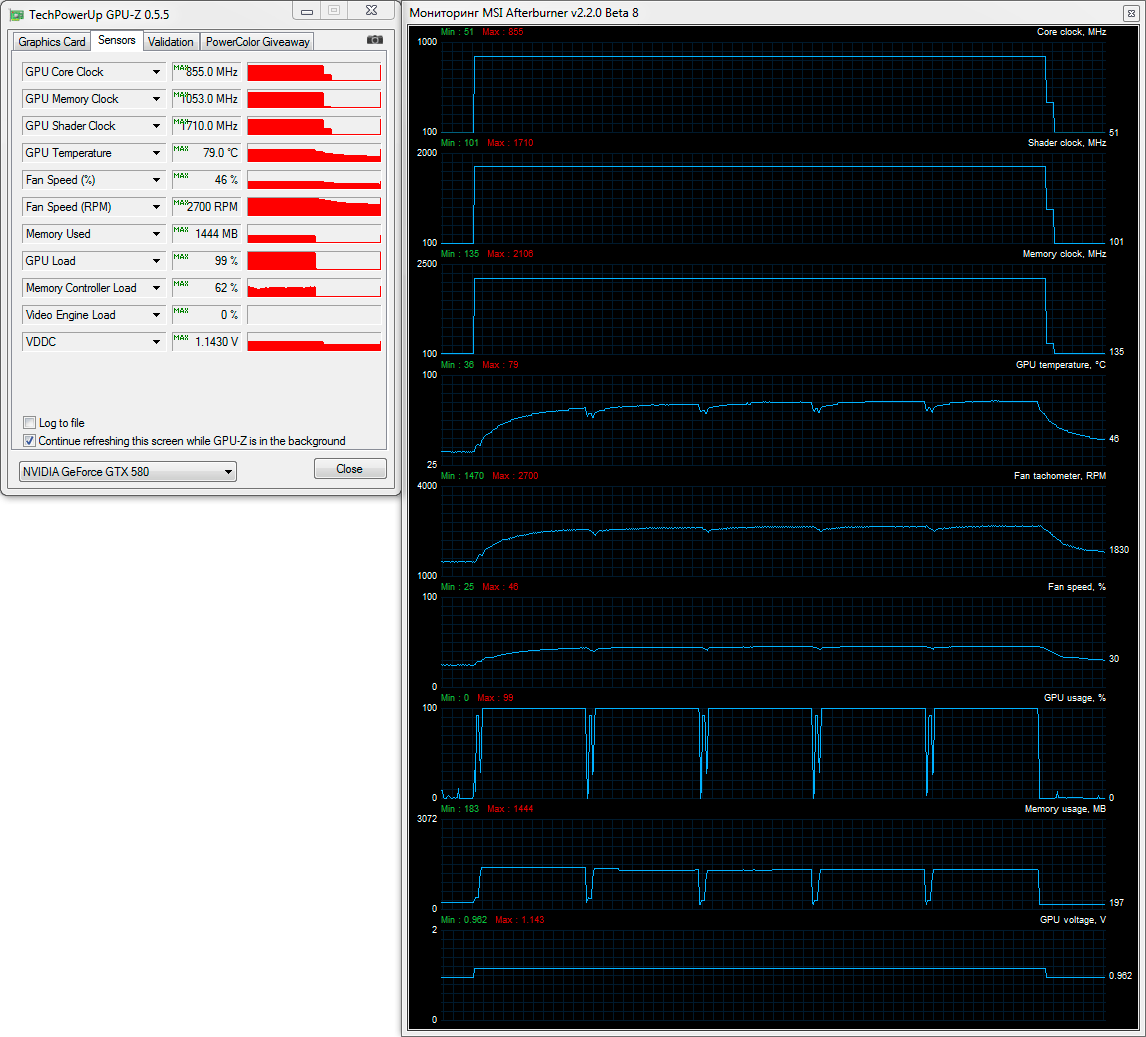Click the GPU-Z screenshot camera icon

[375, 40]
